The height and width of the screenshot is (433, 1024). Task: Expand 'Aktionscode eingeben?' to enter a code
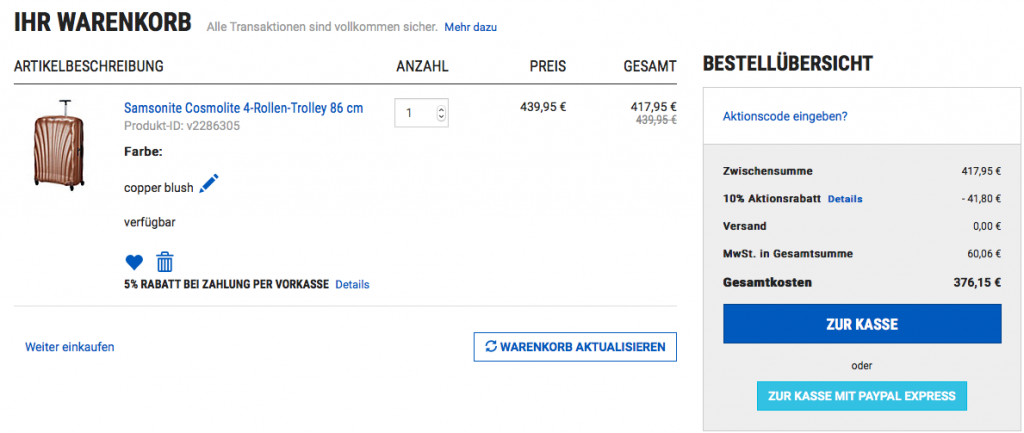[785, 116]
